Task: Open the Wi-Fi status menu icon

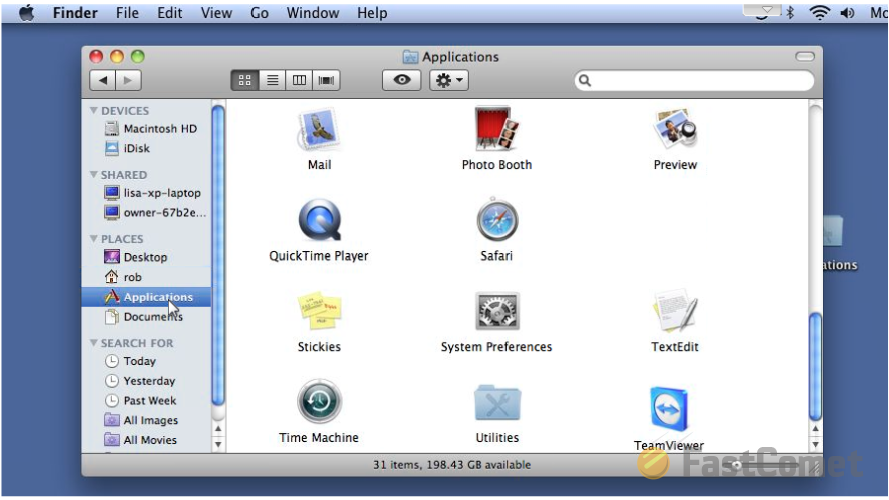Action: pos(819,12)
